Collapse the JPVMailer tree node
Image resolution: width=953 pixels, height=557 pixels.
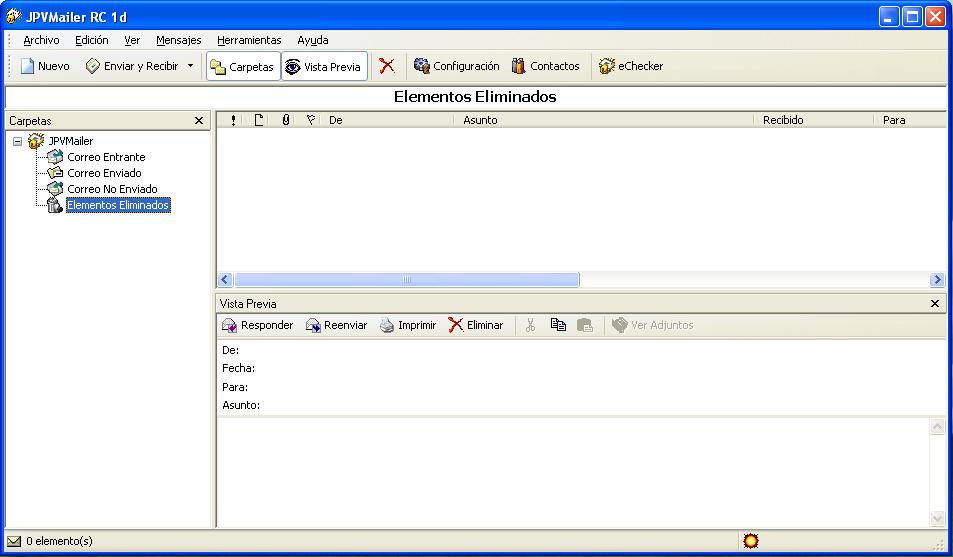pyautogui.click(x=18, y=141)
